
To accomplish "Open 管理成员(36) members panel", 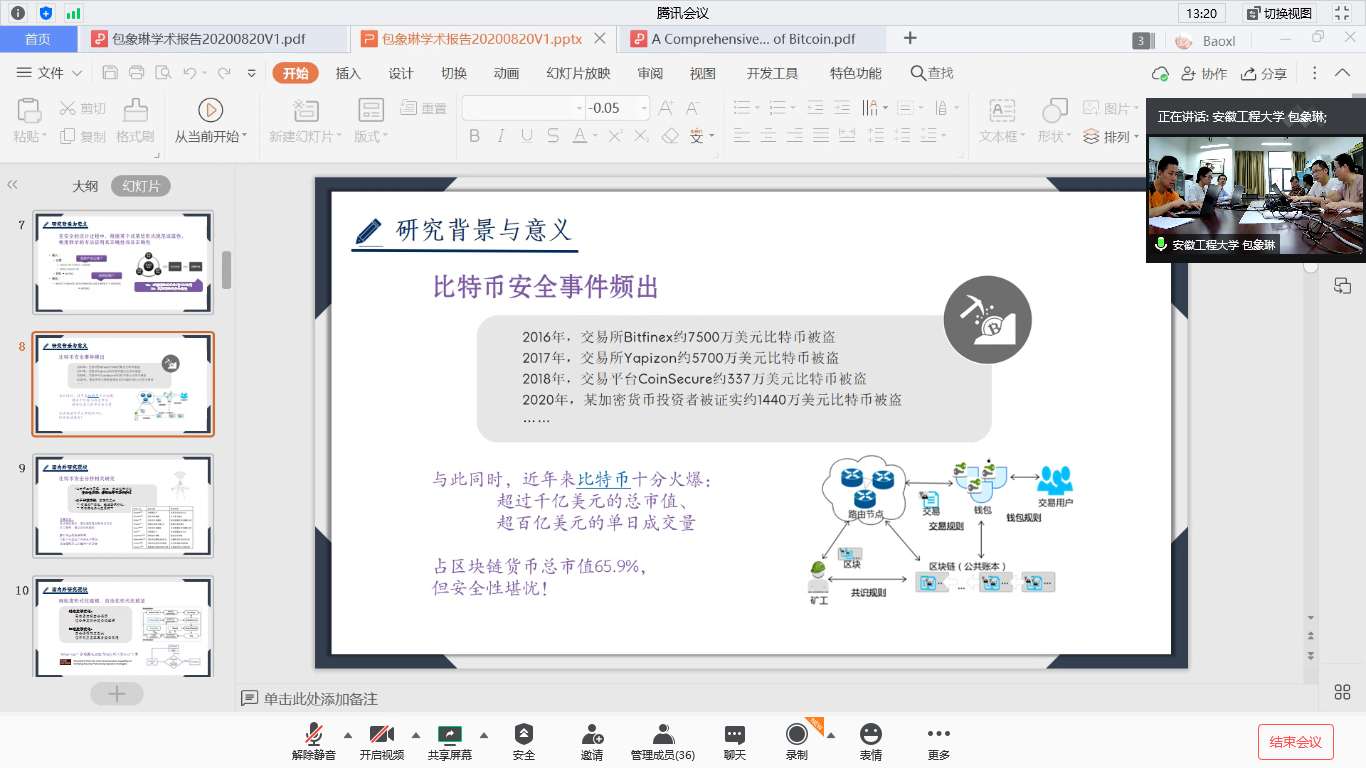I will click(662, 735).
